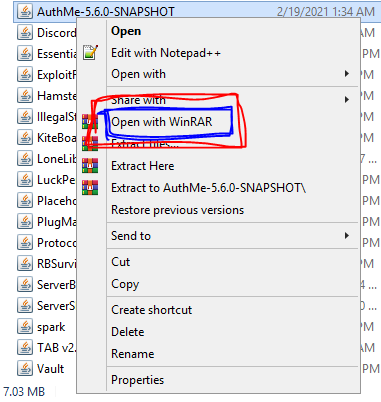381x402 pixels.
Task: Click the 7.03 MB size in status bar
Action: [x=24, y=391]
